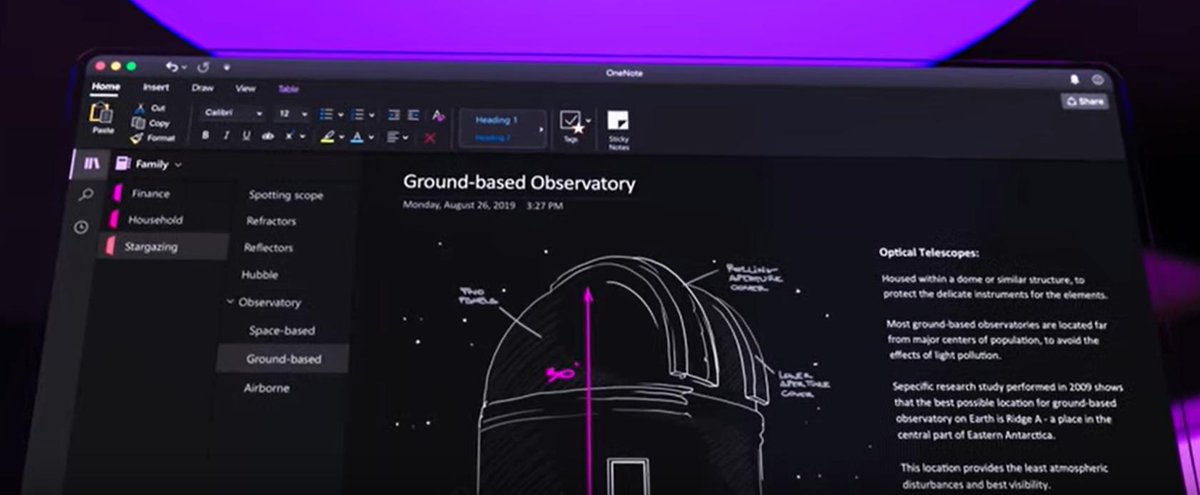Click the Ground-based Observatory page title
This screenshot has height=495, width=1200.
[519, 183]
